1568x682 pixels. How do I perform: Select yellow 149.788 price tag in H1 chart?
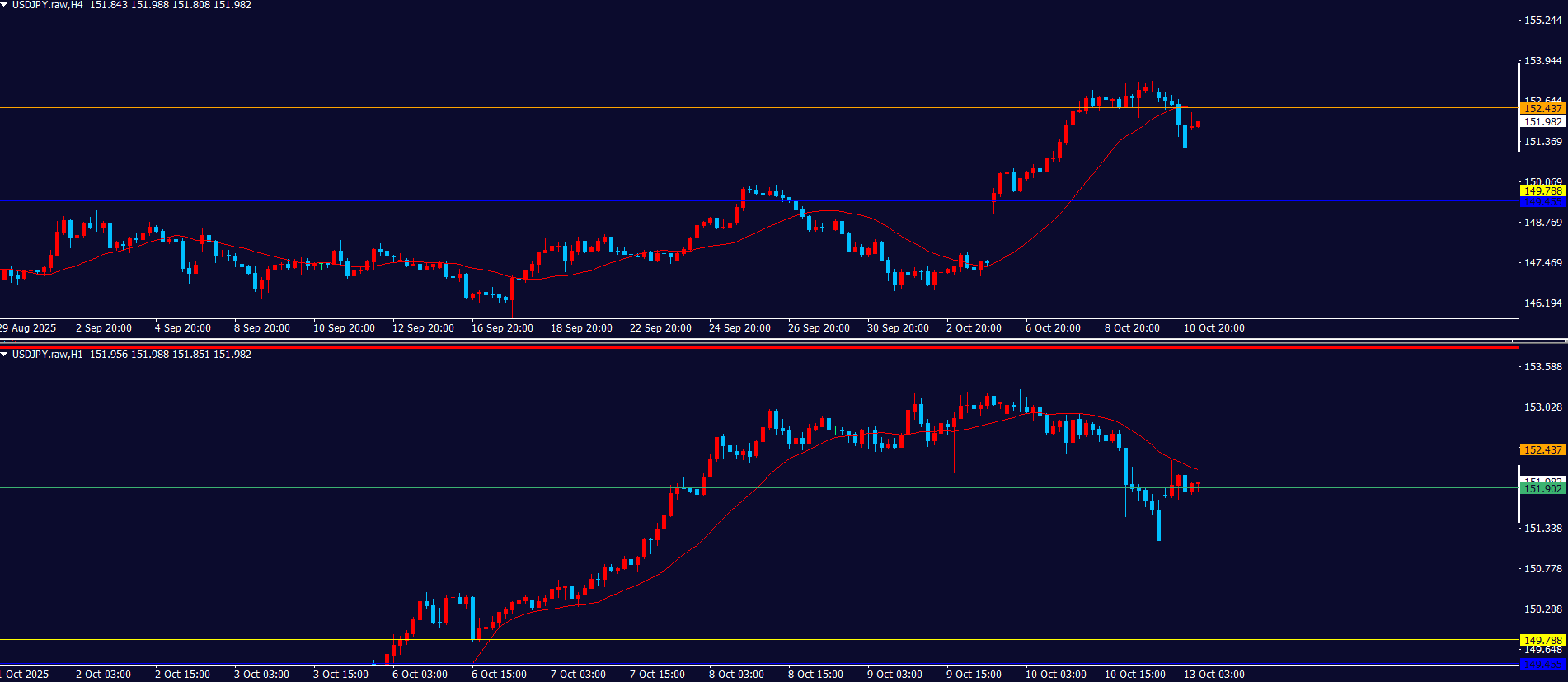point(1542,640)
